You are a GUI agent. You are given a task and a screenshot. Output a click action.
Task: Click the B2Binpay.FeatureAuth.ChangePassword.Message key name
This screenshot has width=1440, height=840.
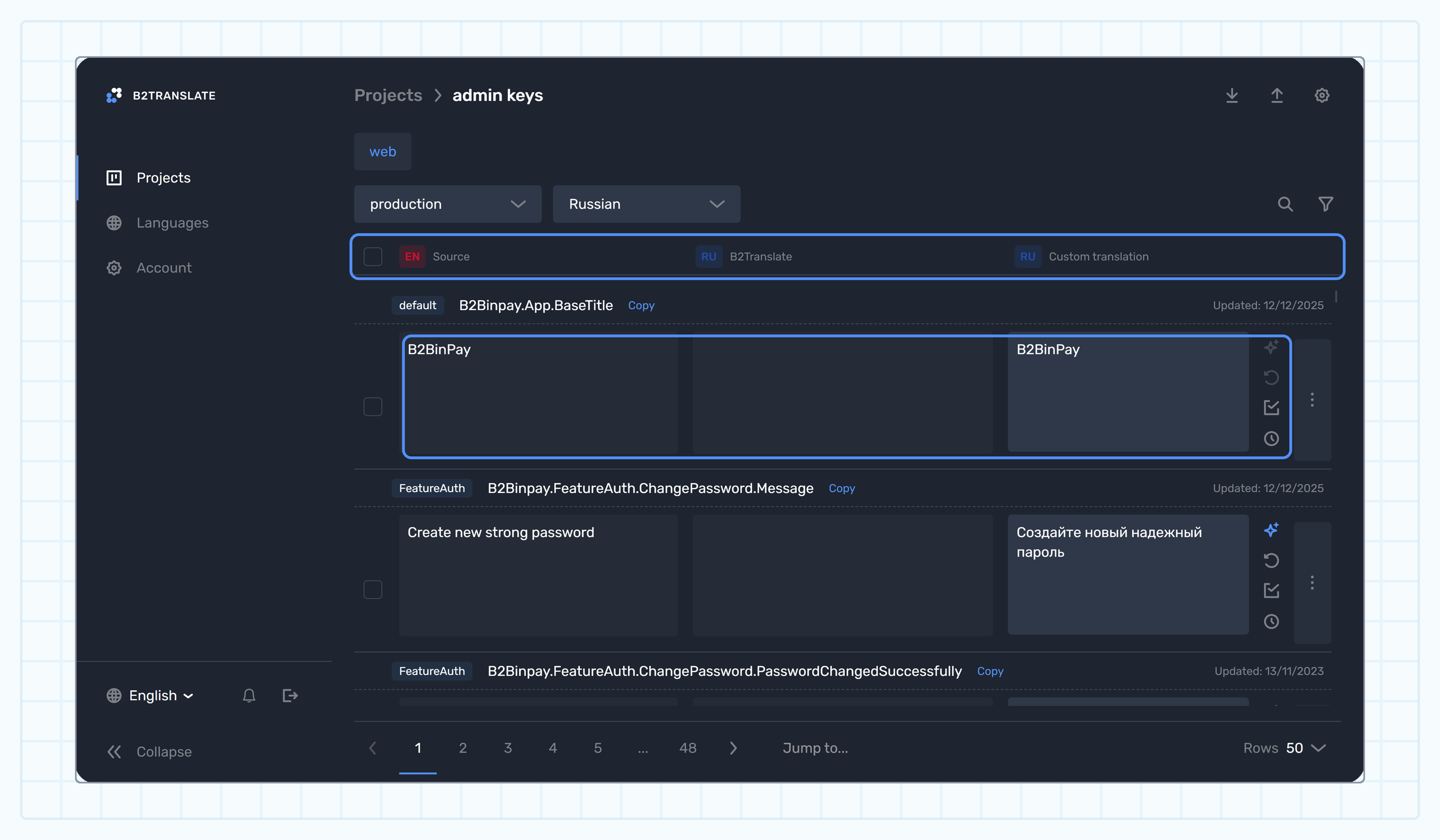pos(650,488)
